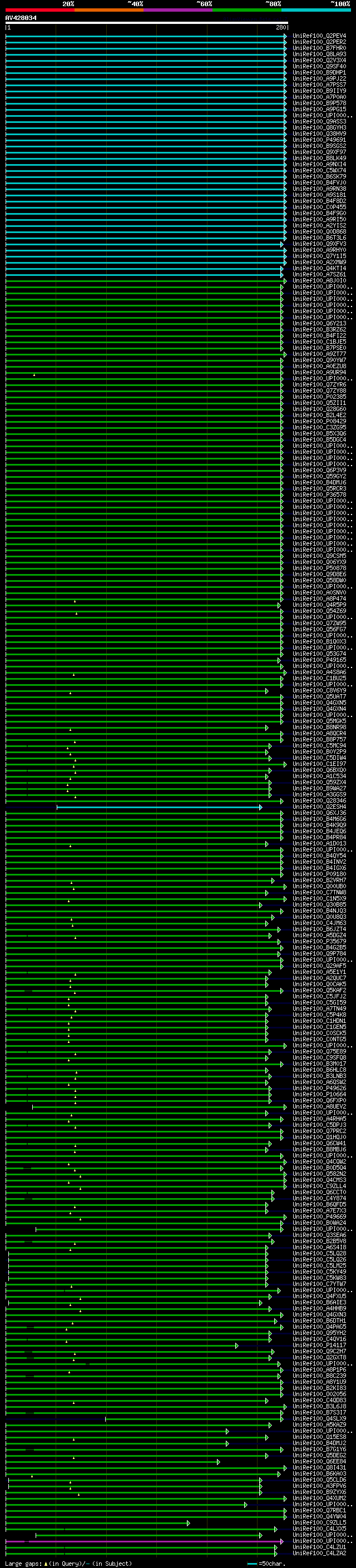Screen dimensions: 356x1568
Task: Click the yellow gap triangle in legend
Action: [46, 1564]
